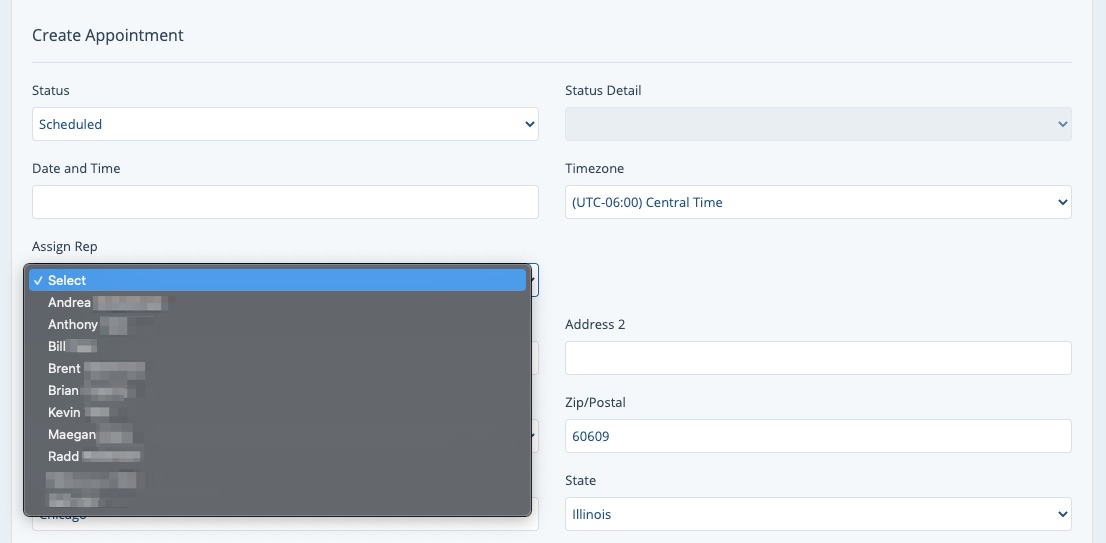Pick Anthony in the Assign Rep list
The height and width of the screenshot is (543, 1106).
[x=277, y=324]
